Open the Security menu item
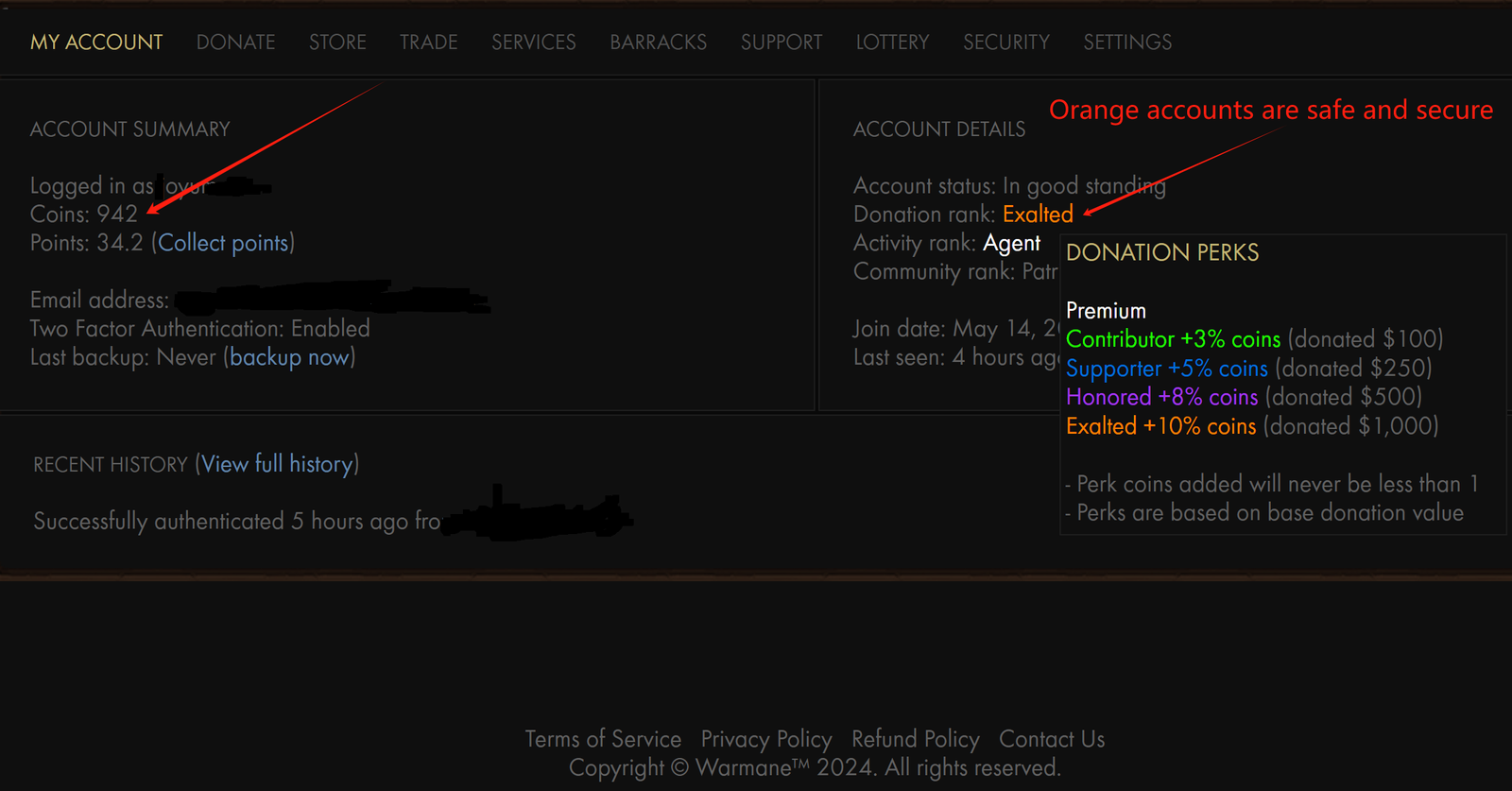Screen dimensions: 1512x791 coord(1006,43)
